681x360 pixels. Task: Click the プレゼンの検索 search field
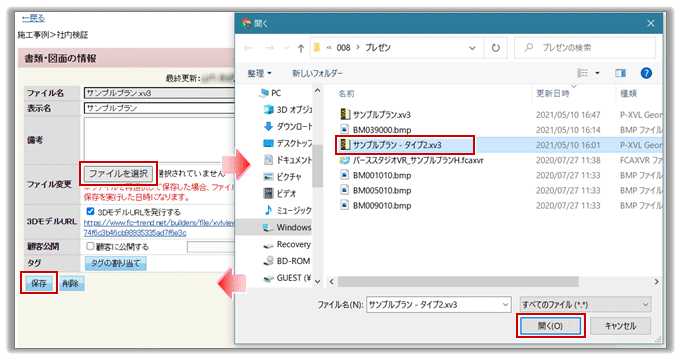(x=585, y=48)
